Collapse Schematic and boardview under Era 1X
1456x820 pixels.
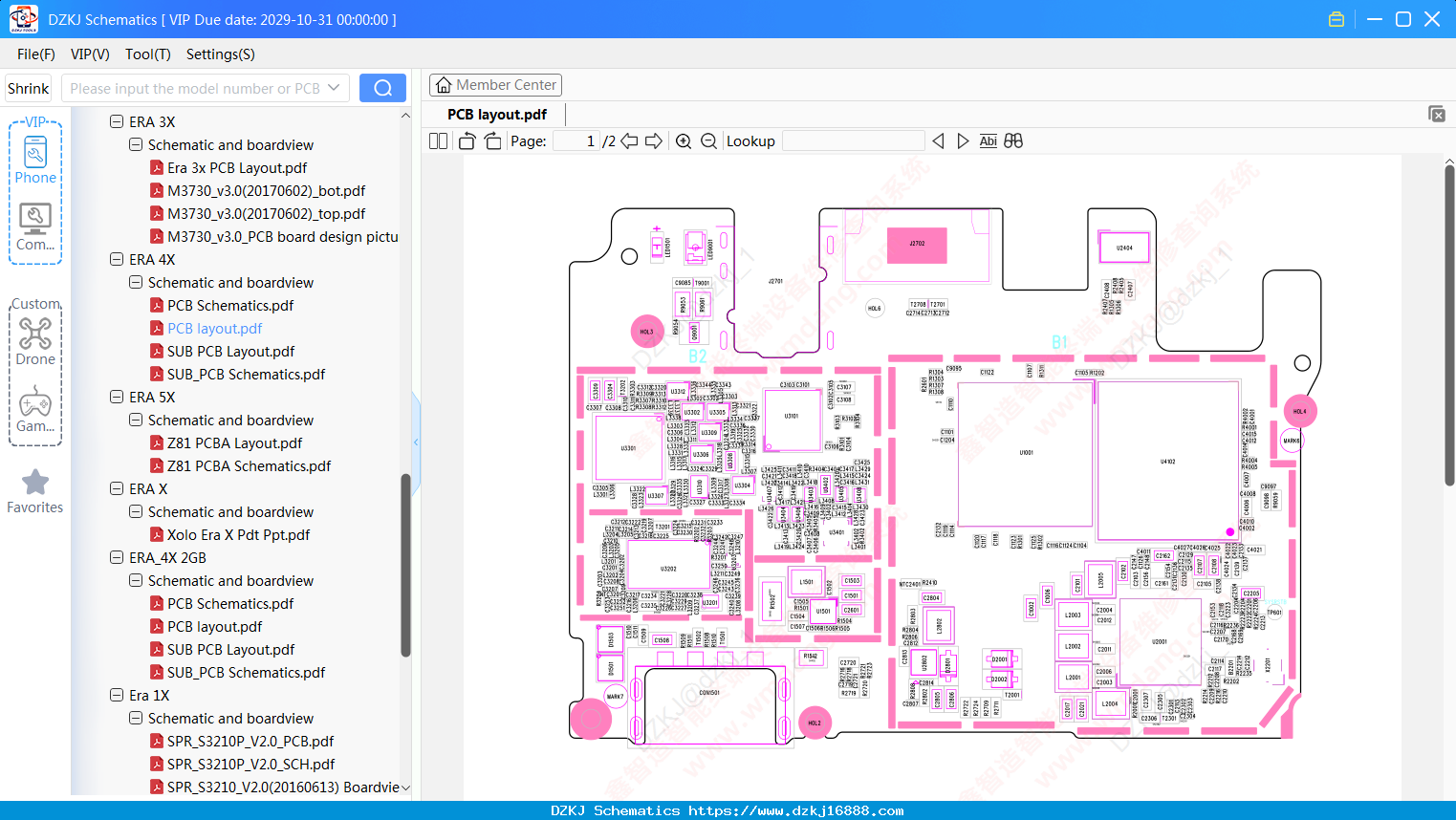[136, 718]
